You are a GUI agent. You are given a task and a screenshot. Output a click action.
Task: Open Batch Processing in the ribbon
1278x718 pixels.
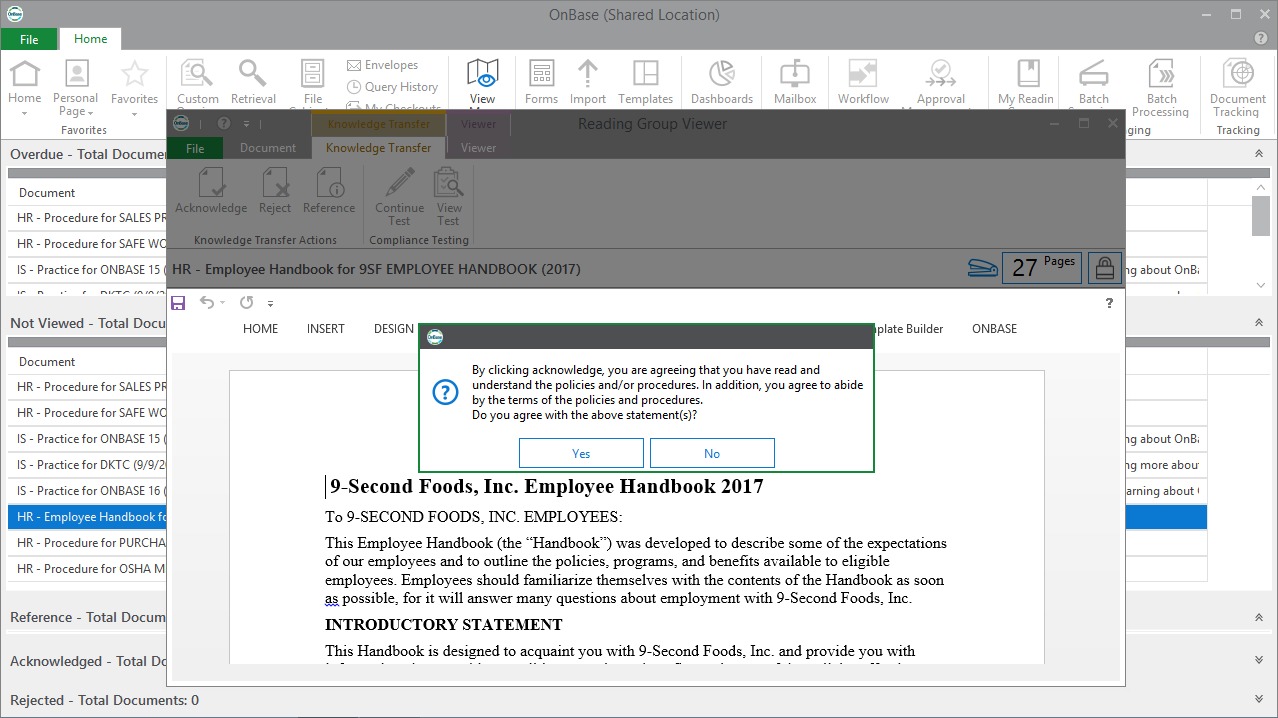(1161, 88)
